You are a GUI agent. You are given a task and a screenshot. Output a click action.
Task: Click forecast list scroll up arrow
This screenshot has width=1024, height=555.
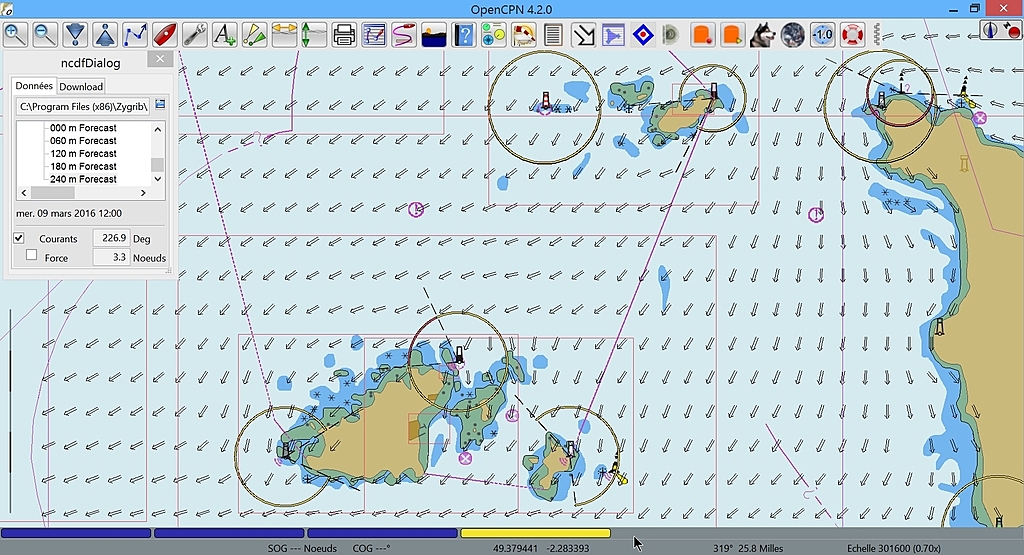(157, 129)
